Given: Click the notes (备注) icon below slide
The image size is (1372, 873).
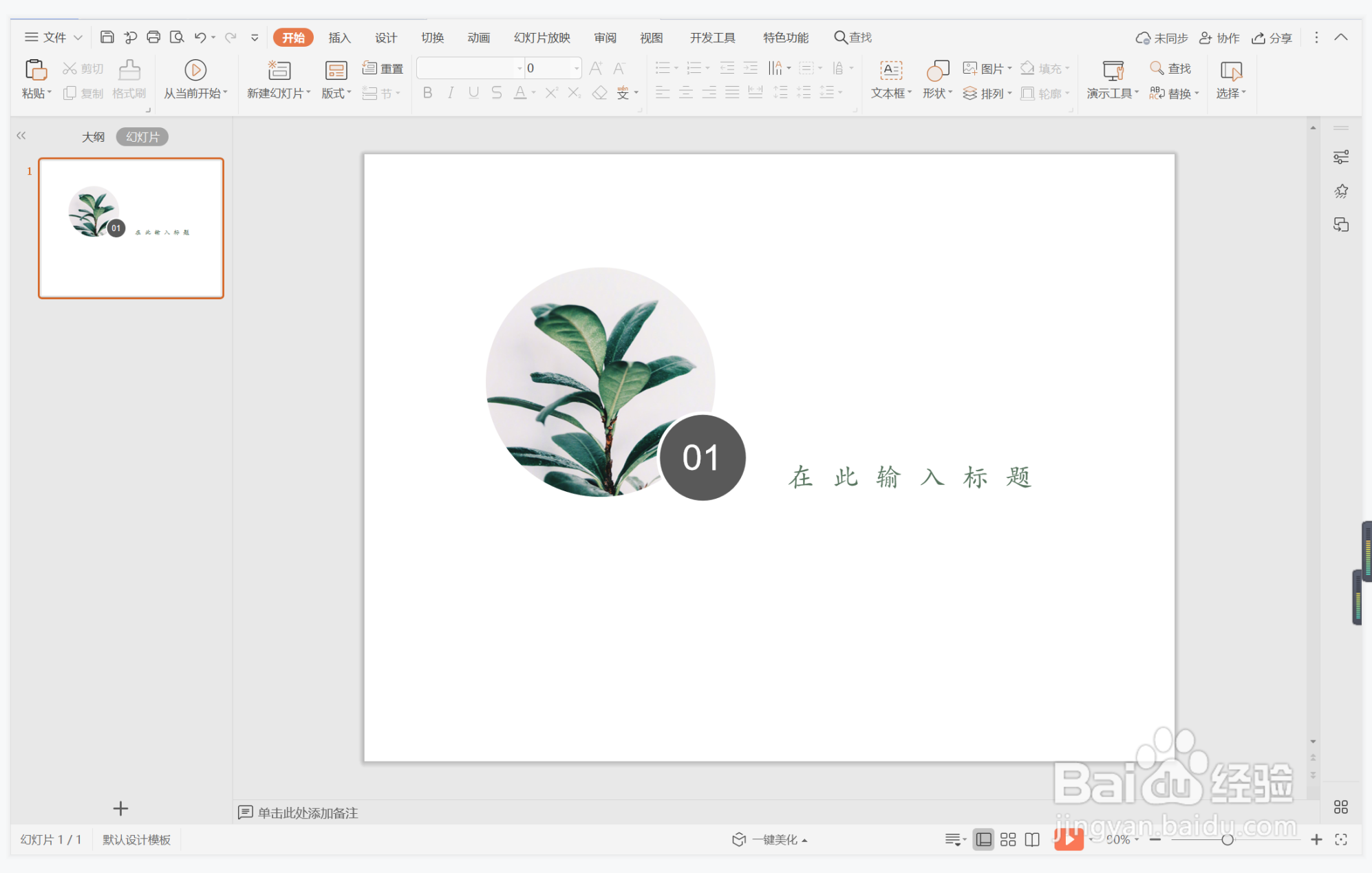Looking at the screenshot, I should point(245,812).
